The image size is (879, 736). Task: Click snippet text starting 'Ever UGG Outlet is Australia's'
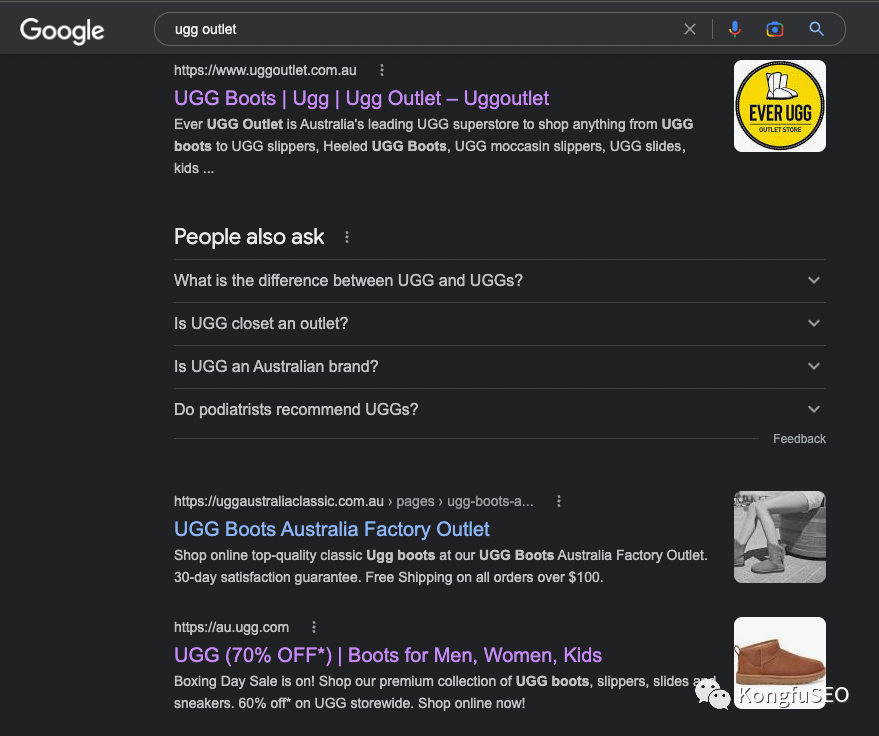point(433,146)
